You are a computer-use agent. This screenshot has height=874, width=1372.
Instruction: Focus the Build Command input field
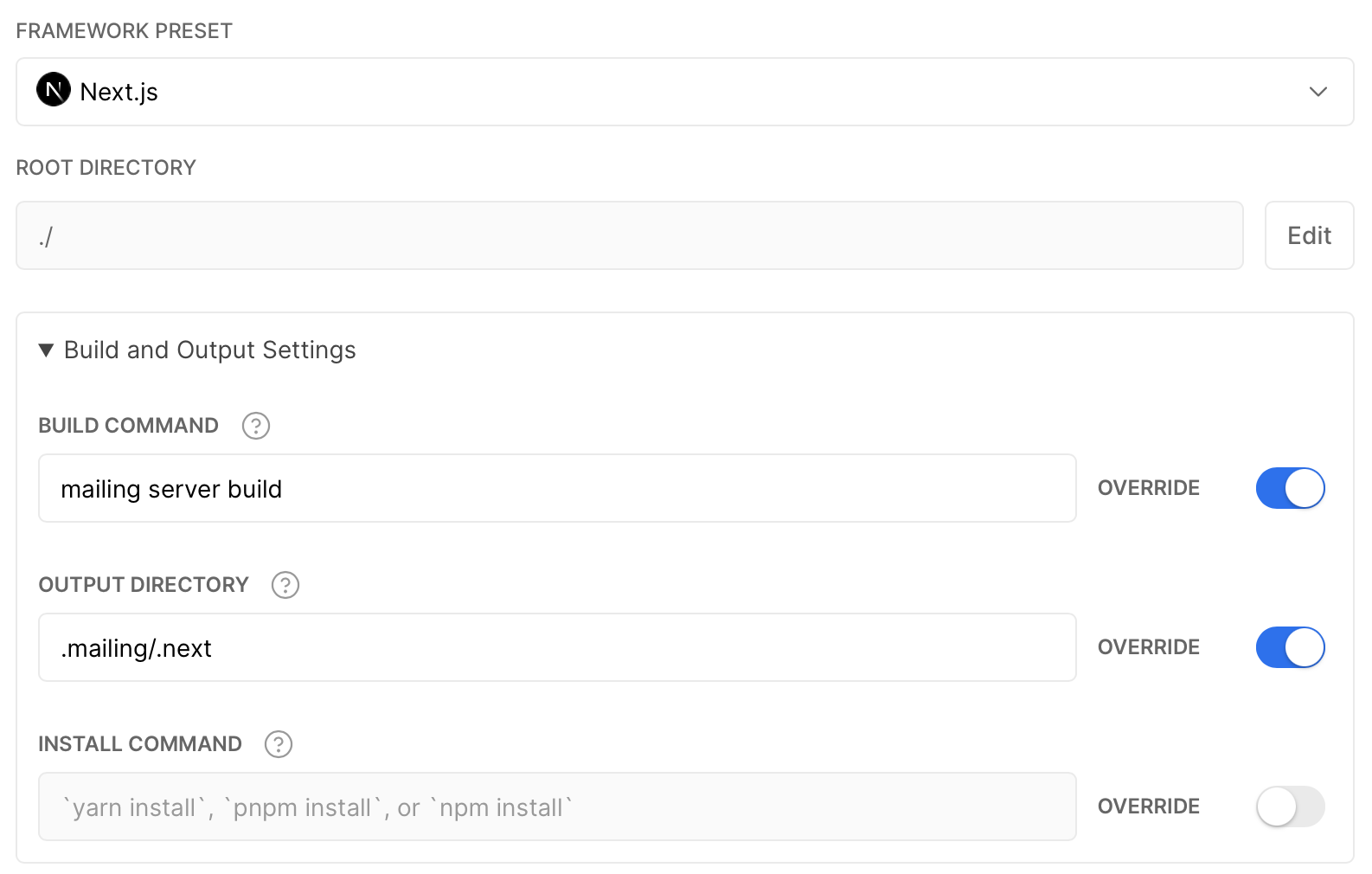tap(557, 488)
